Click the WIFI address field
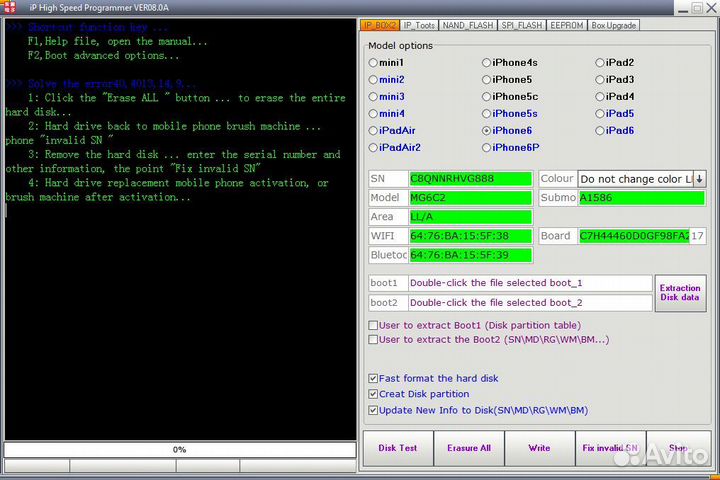This screenshot has height=480, width=720. pos(470,236)
